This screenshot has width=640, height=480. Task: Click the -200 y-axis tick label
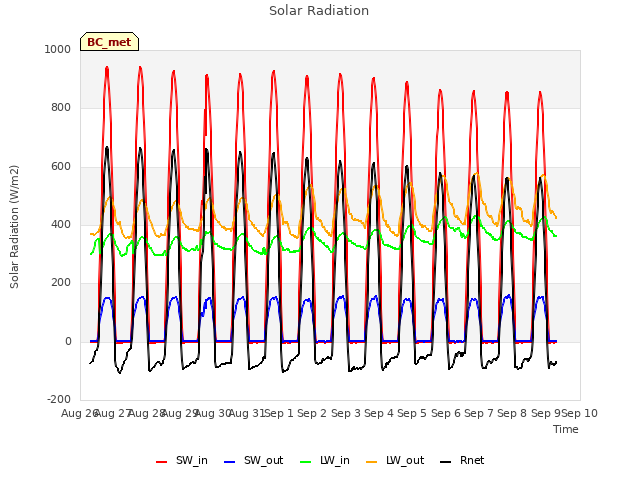pyautogui.click(x=59, y=399)
